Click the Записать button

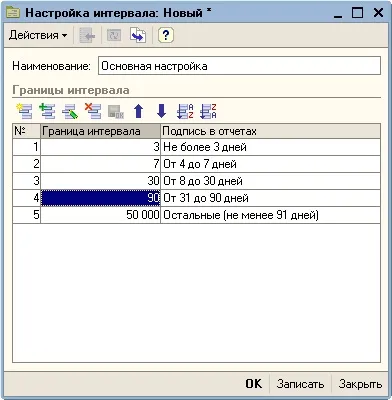[300, 384]
